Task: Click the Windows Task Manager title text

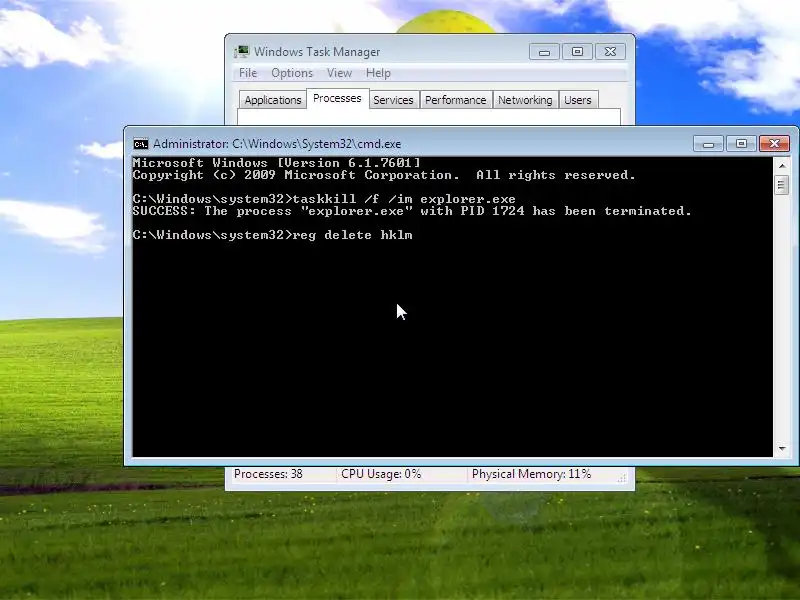Action: (x=317, y=52)
